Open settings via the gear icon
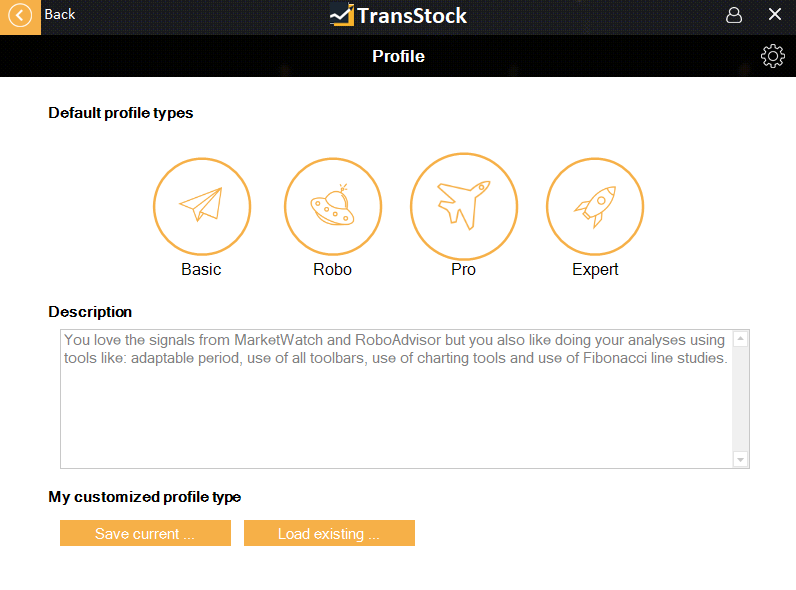 [772, 56]
